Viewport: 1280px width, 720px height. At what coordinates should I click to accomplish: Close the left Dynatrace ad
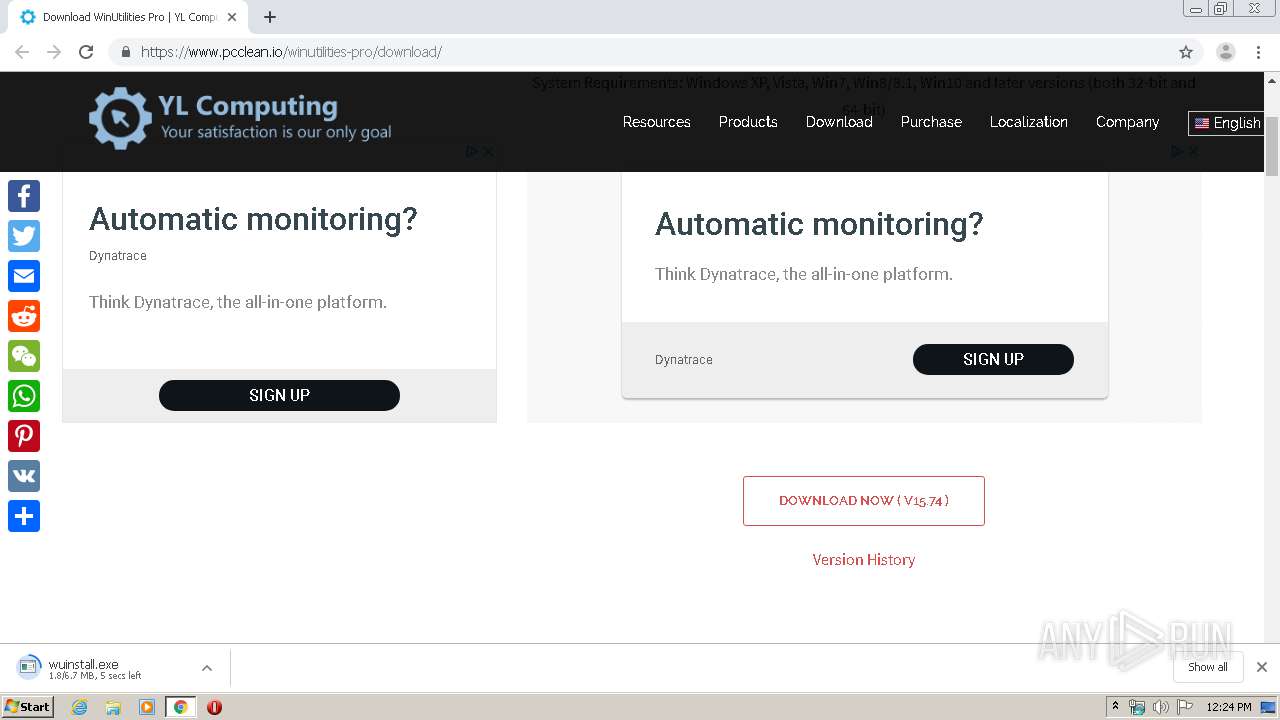pyautogui.click(x=488, y=152)
